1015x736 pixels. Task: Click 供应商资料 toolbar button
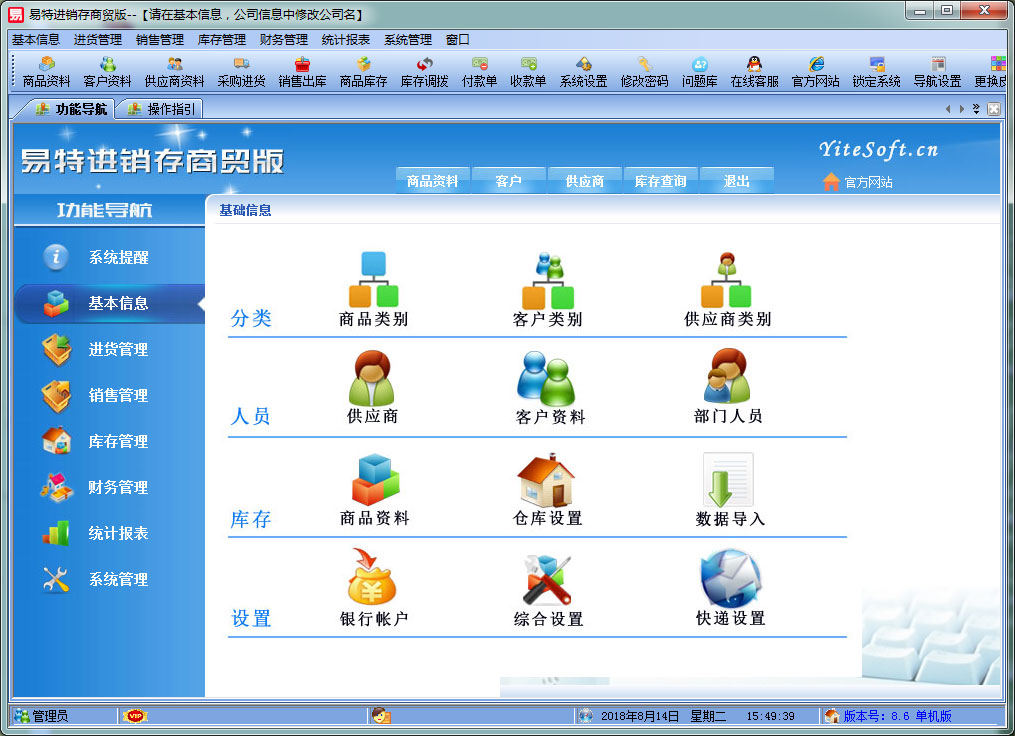click(x=174, y=72)
